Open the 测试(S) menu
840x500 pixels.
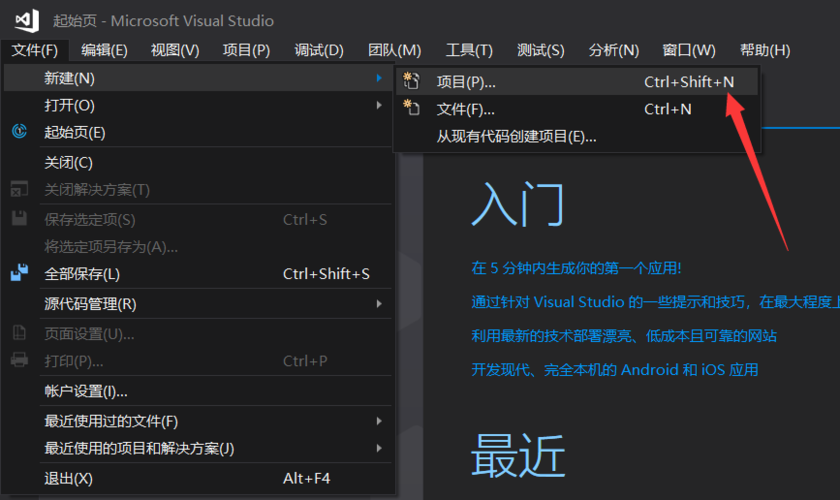(x=541, y=50)
